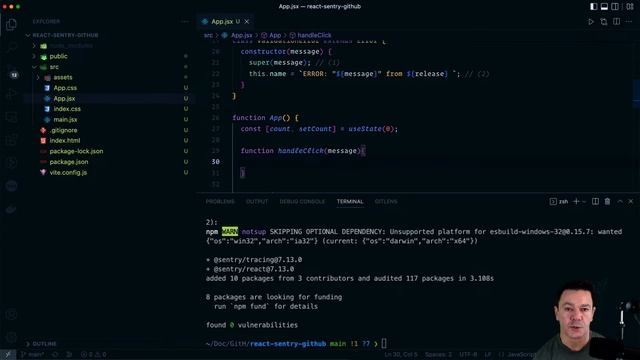The width and height of the screenshot is (640, 360).
Task: Click the Run Code play icon
Action: click(591, 22)
